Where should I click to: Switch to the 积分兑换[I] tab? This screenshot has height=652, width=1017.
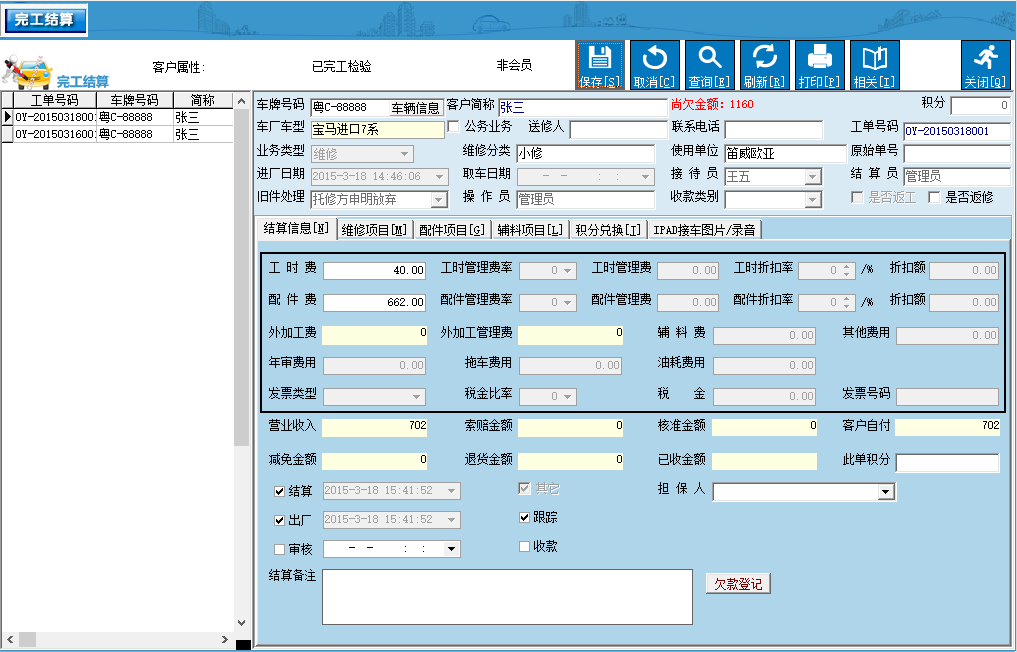(608, 230)
